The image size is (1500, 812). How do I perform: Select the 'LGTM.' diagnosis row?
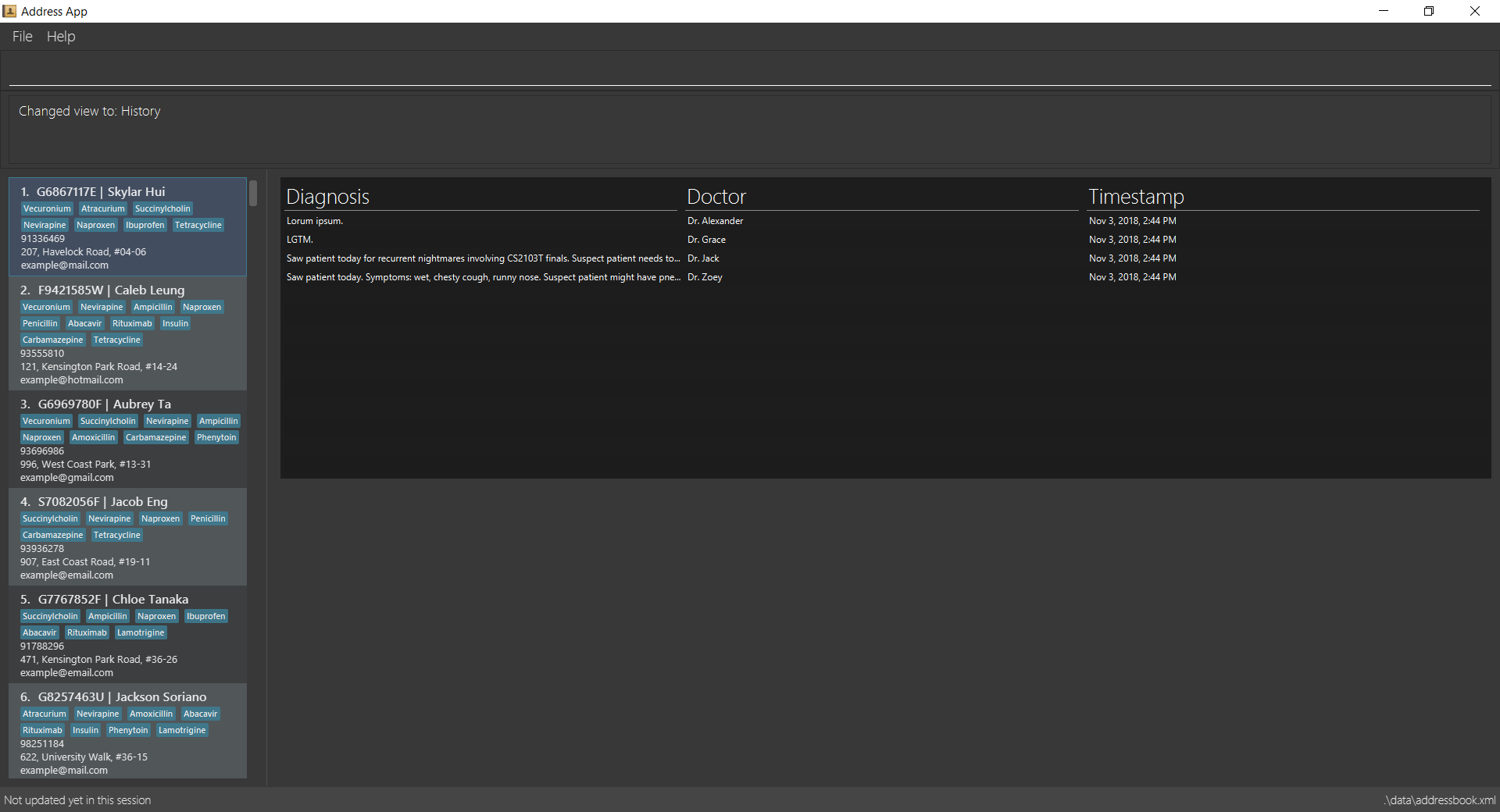[883, 240]
